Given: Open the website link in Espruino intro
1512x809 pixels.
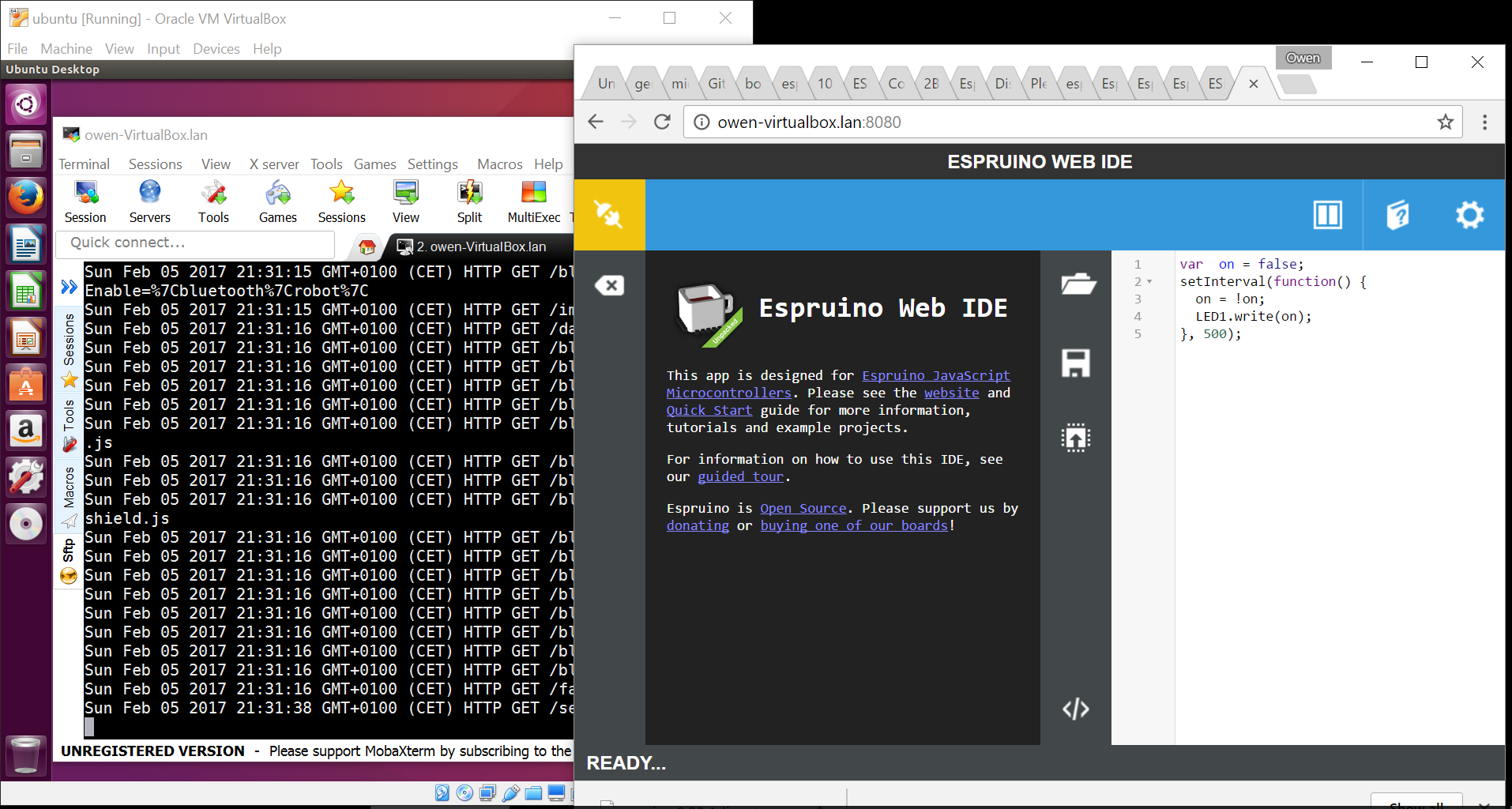Looking at the screenshot, I should [x=951, y=393].
